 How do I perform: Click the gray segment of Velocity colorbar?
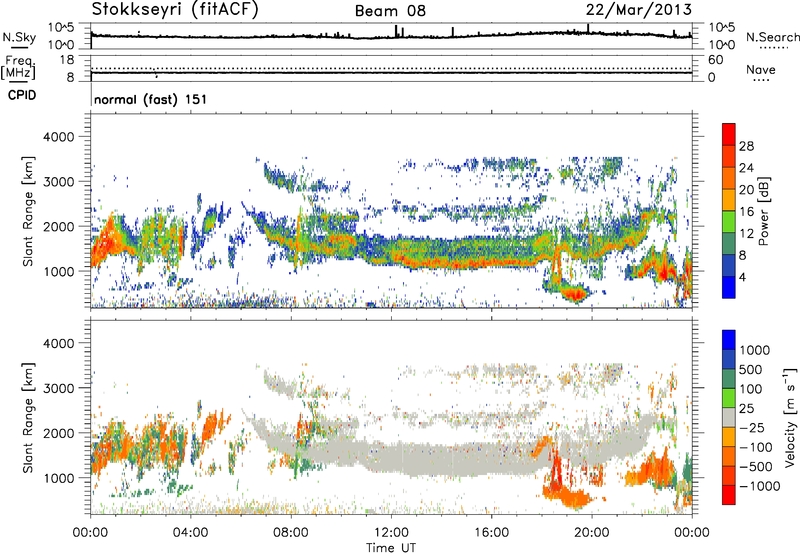pyautogui.click(x=729, y=418)
